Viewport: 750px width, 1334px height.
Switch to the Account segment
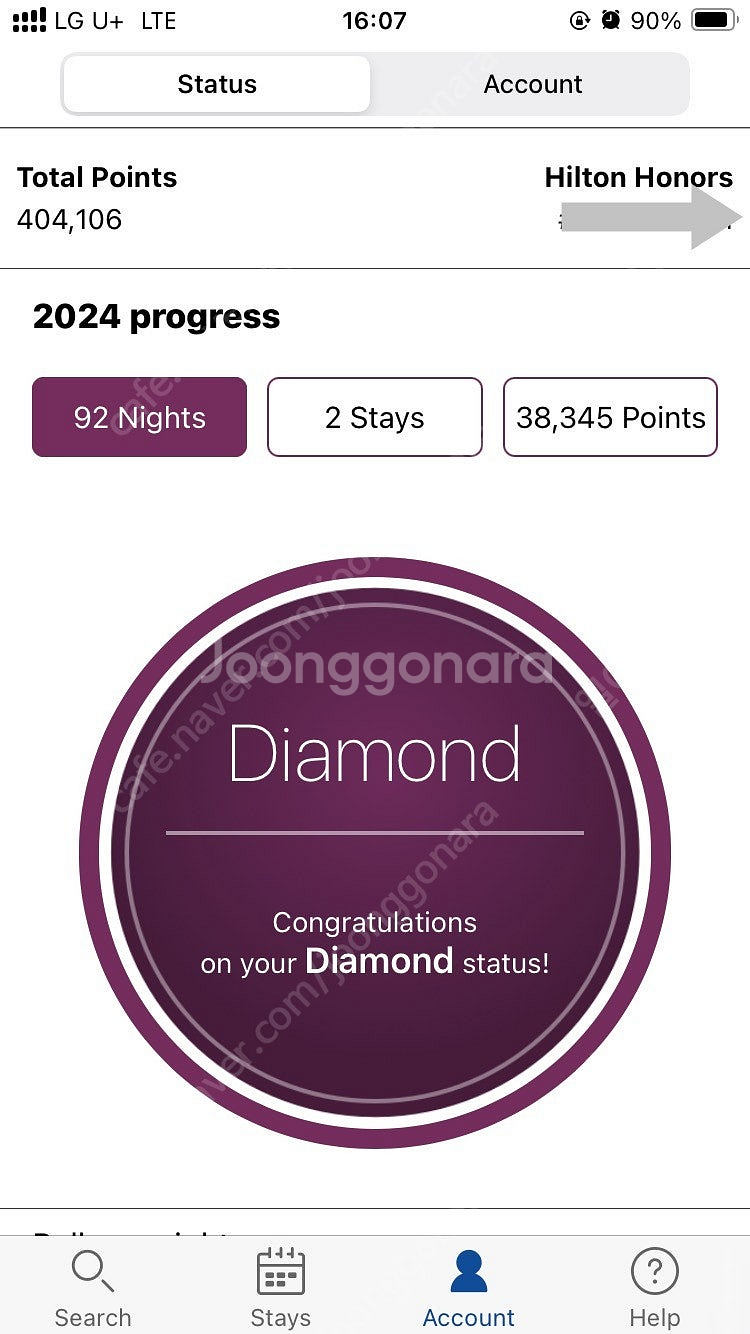tap(532, 84)
